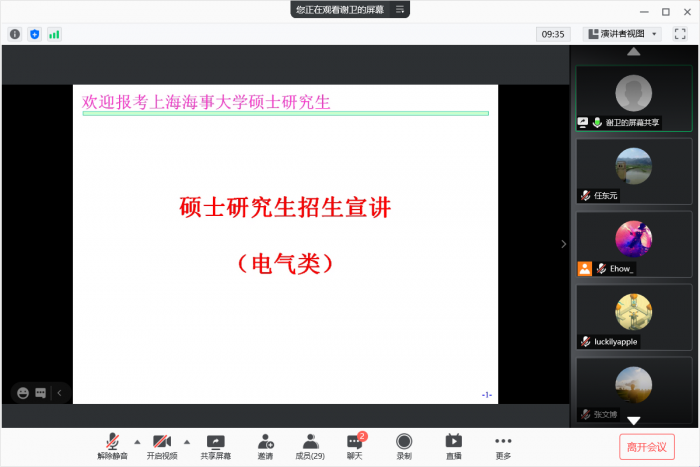Image resolution: width=700 pixels, height=467 pixels.
Task: Minimize the meeting window
Action: 644,12
